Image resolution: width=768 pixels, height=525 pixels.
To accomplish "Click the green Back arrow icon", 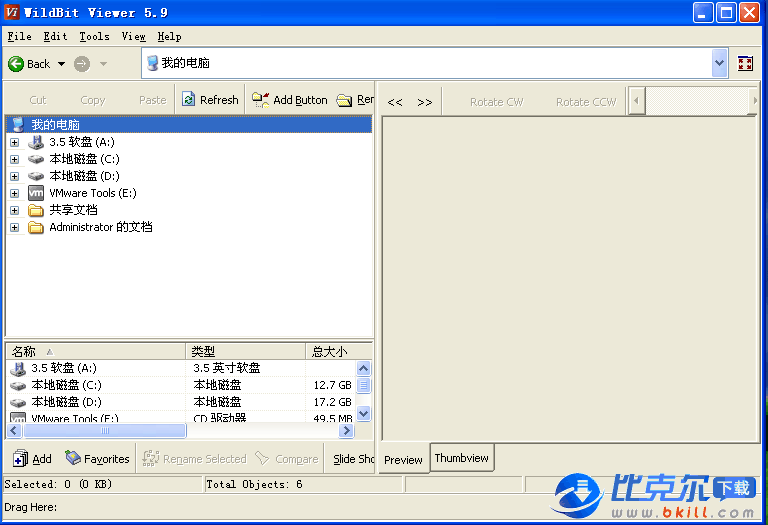I will (16, 64).
